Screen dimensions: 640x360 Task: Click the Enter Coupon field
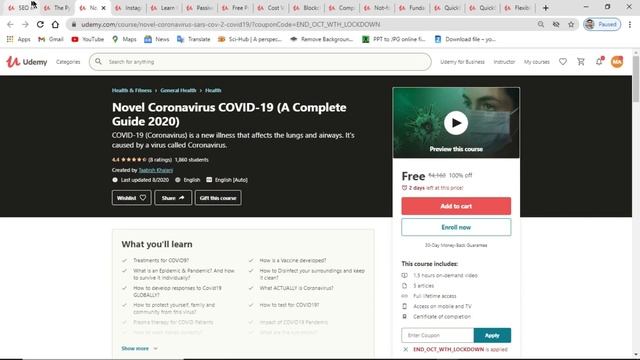point(438,336)
